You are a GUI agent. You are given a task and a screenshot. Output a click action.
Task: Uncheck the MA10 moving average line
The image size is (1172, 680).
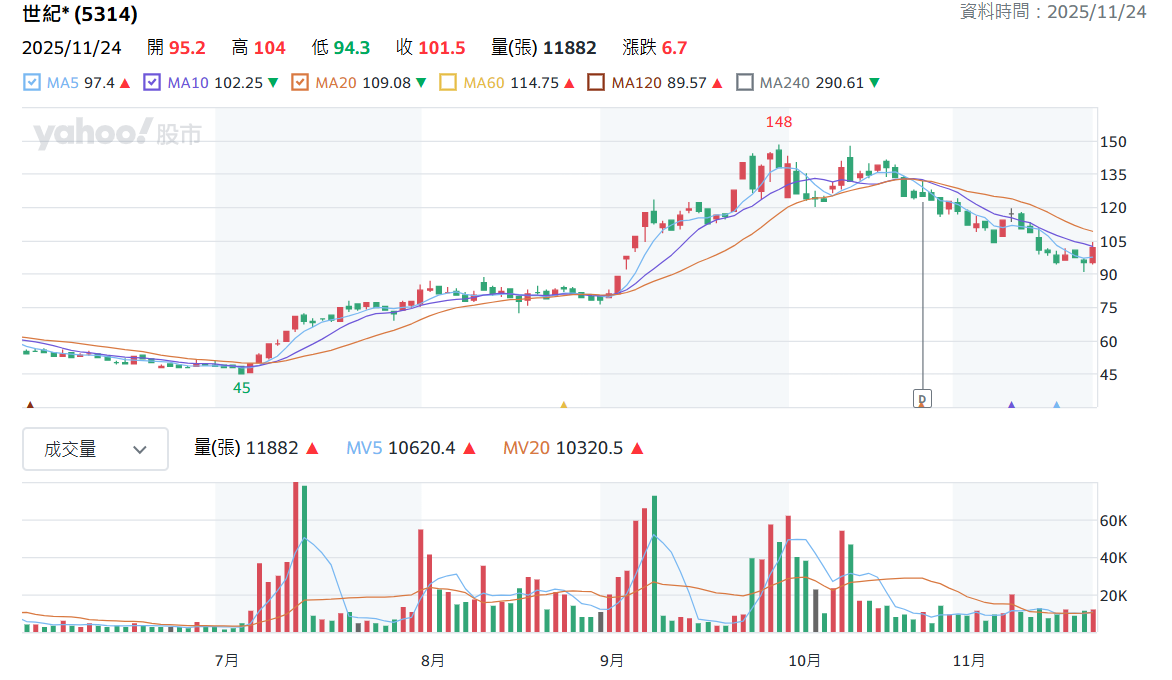click(x=152, y=82)
